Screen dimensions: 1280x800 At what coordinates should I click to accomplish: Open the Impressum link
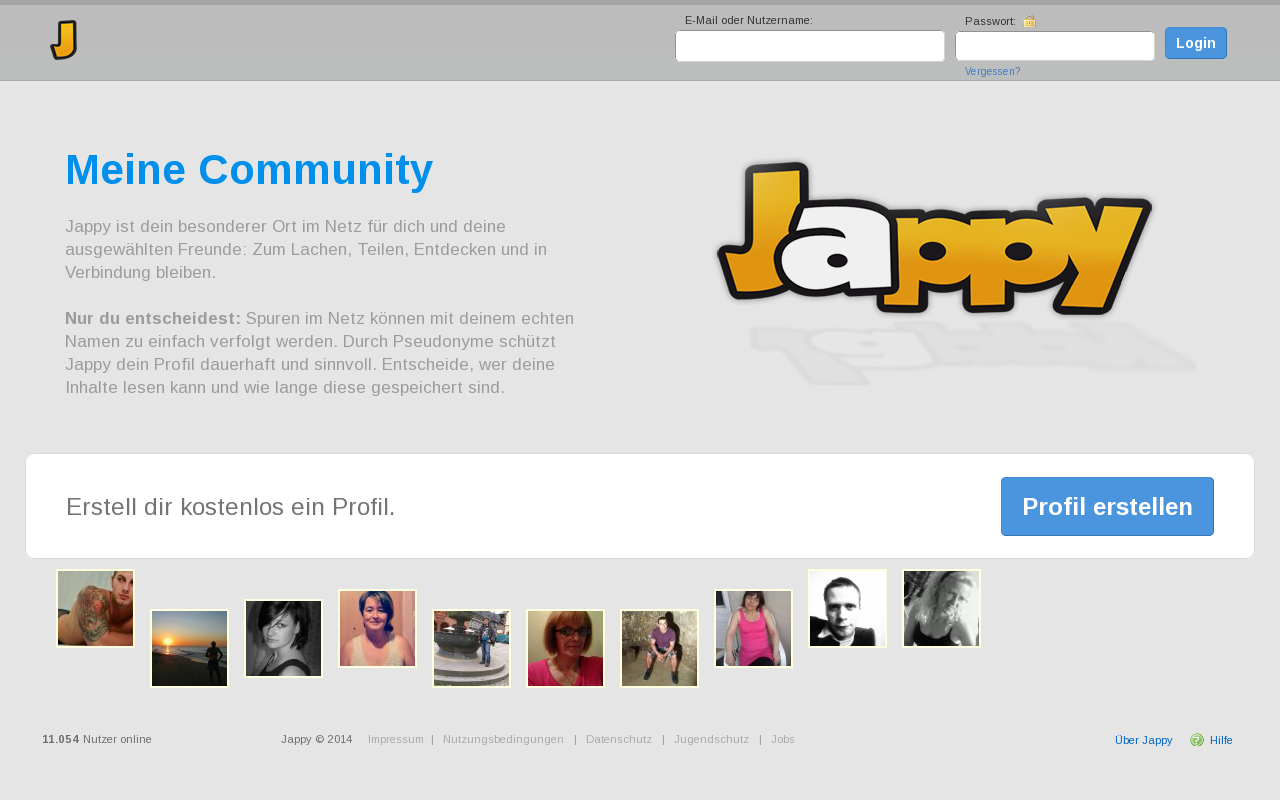395,740
